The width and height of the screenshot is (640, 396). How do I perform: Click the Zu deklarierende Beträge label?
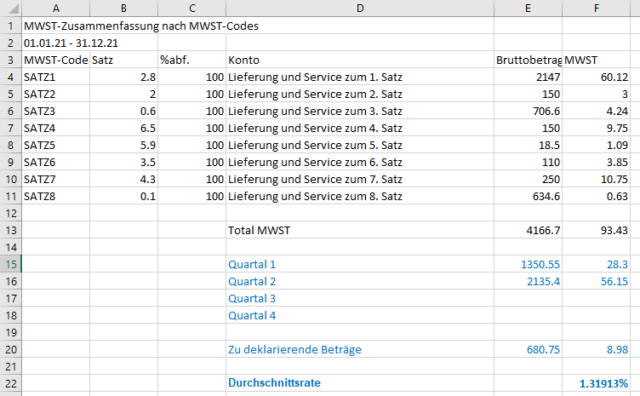pyautogui.click(x=295, y=349)
